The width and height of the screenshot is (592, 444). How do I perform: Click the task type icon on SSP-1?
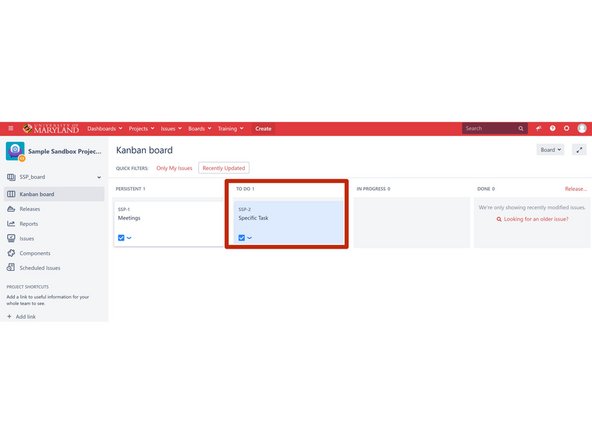(x=121, y=237)
